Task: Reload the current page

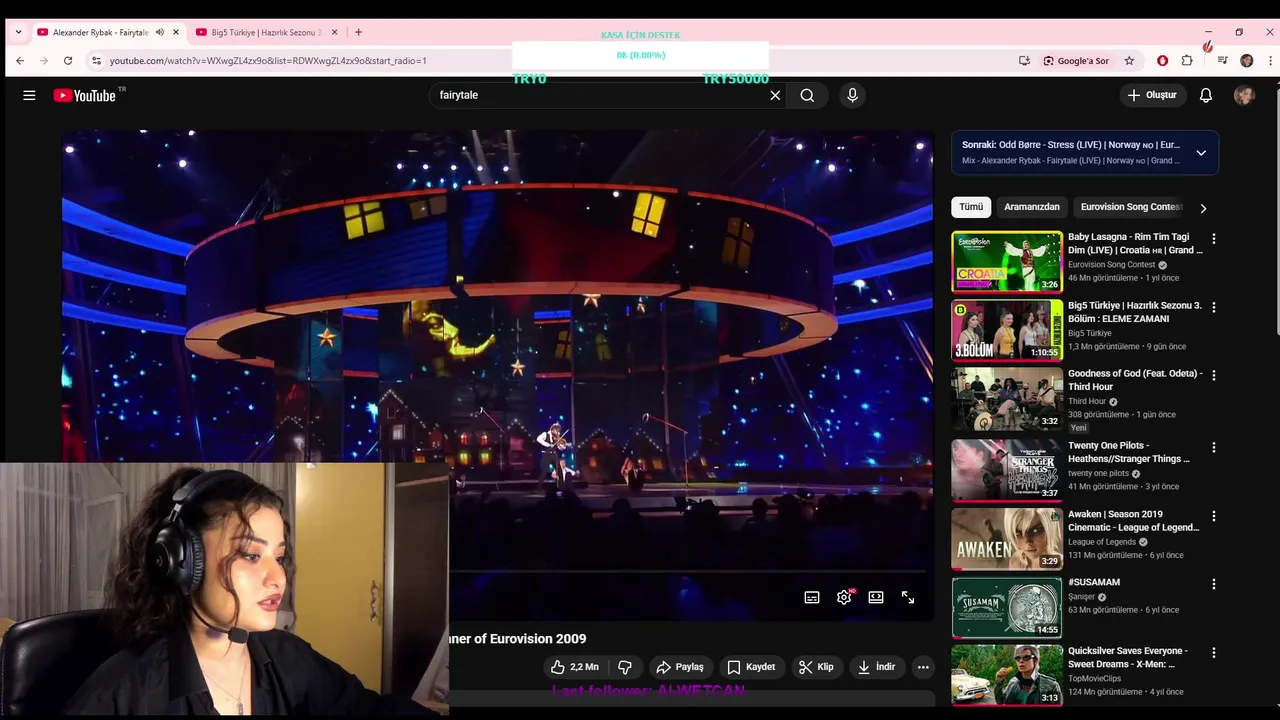Action: (68, 61)
